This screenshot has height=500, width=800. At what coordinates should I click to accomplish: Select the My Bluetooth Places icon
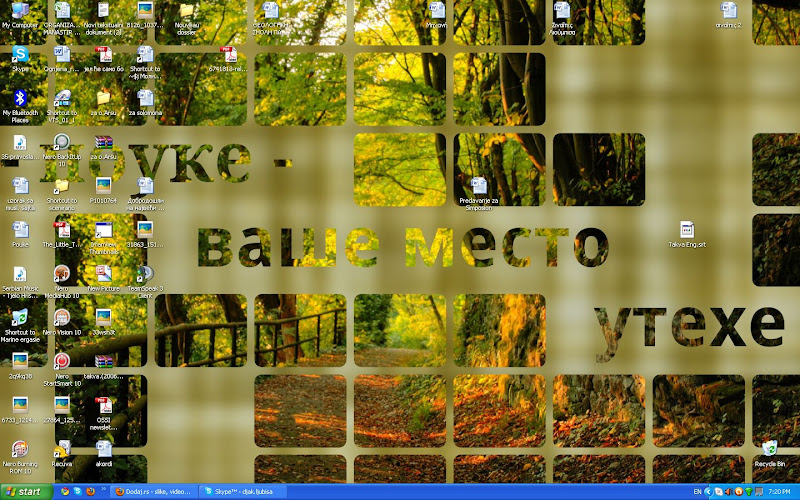click(20, 107)
